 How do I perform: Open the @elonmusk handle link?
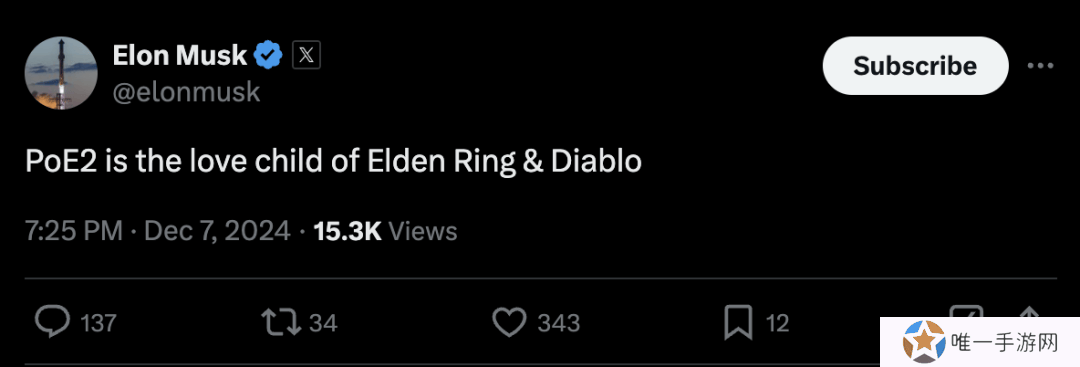[186, 92]
